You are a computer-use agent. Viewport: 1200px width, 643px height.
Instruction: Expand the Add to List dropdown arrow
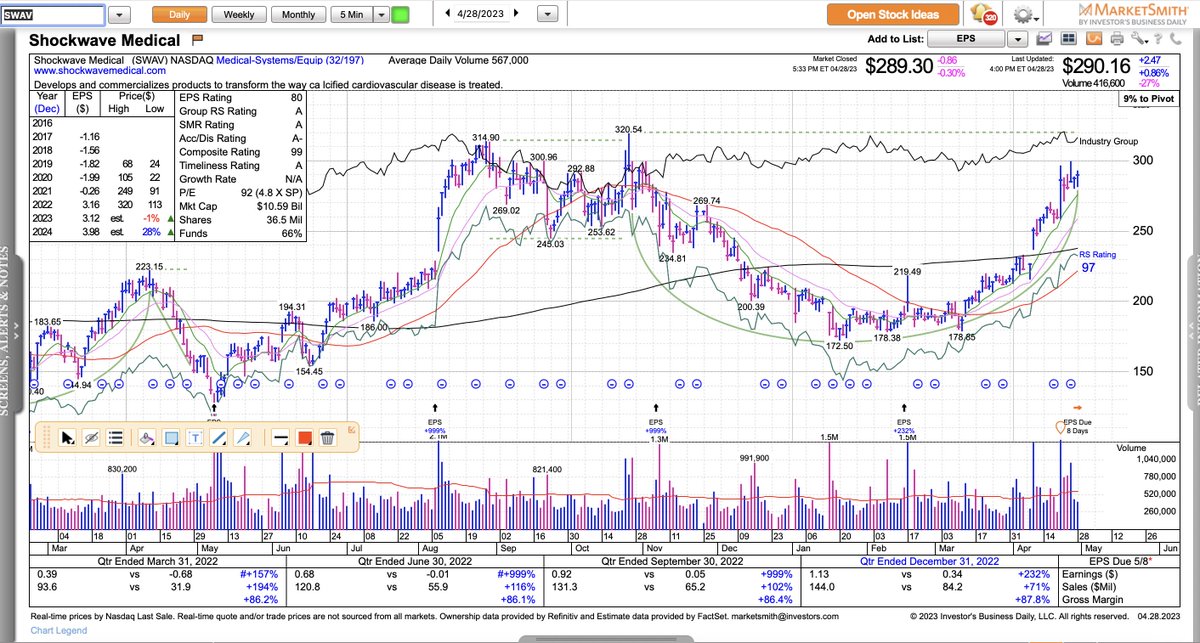pos(1017,39)
